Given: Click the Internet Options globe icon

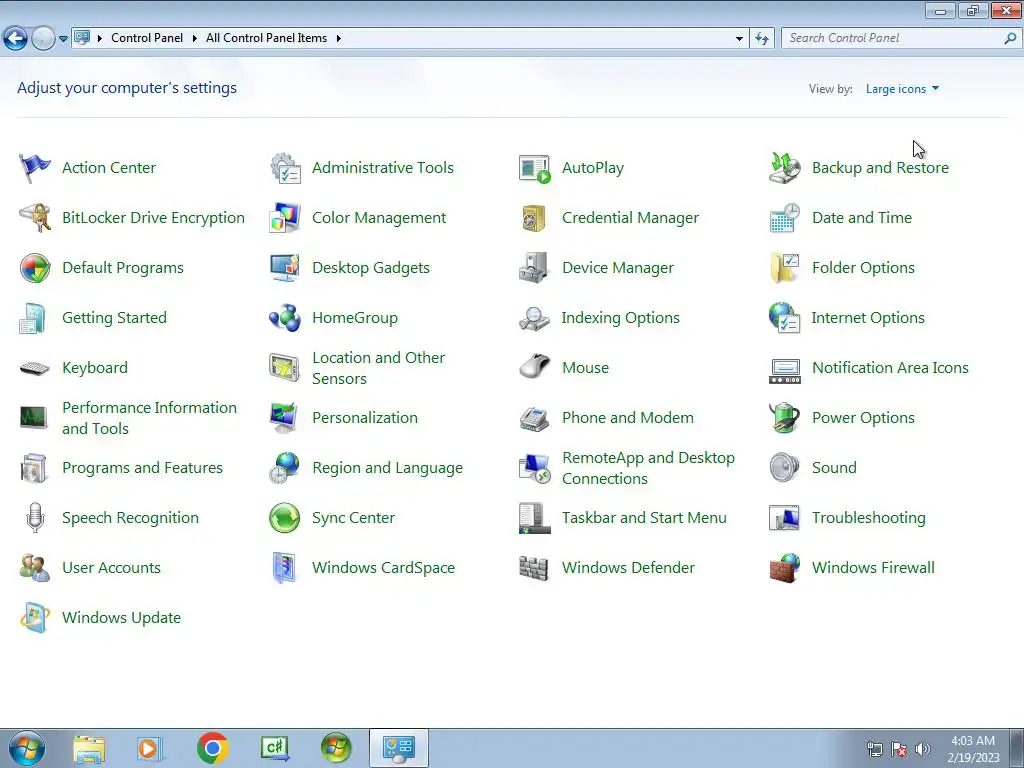Looking at the screenshot, I should coord(784,318).
